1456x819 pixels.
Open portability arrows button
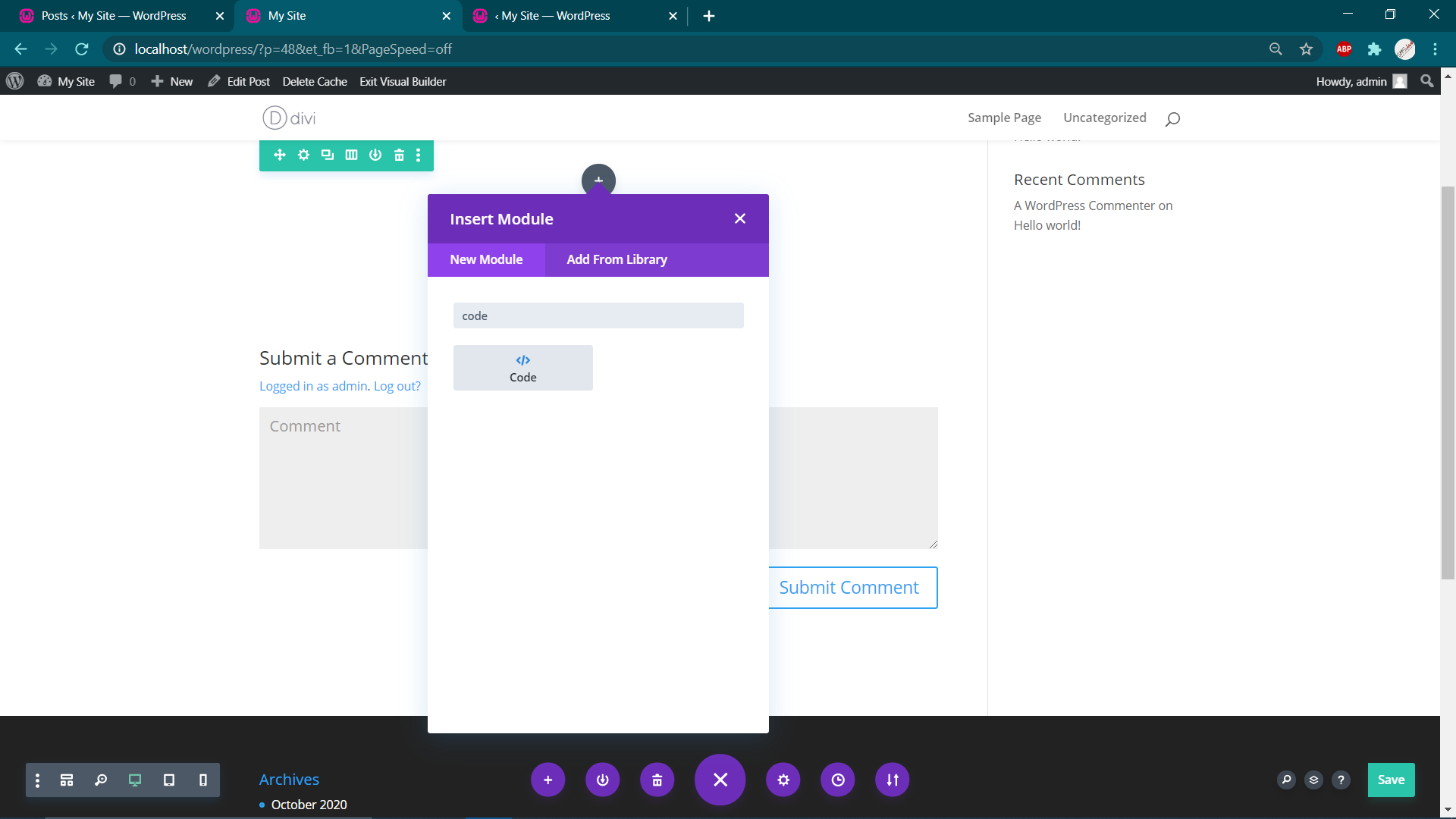pyautogui.click(x=892, y=780)
